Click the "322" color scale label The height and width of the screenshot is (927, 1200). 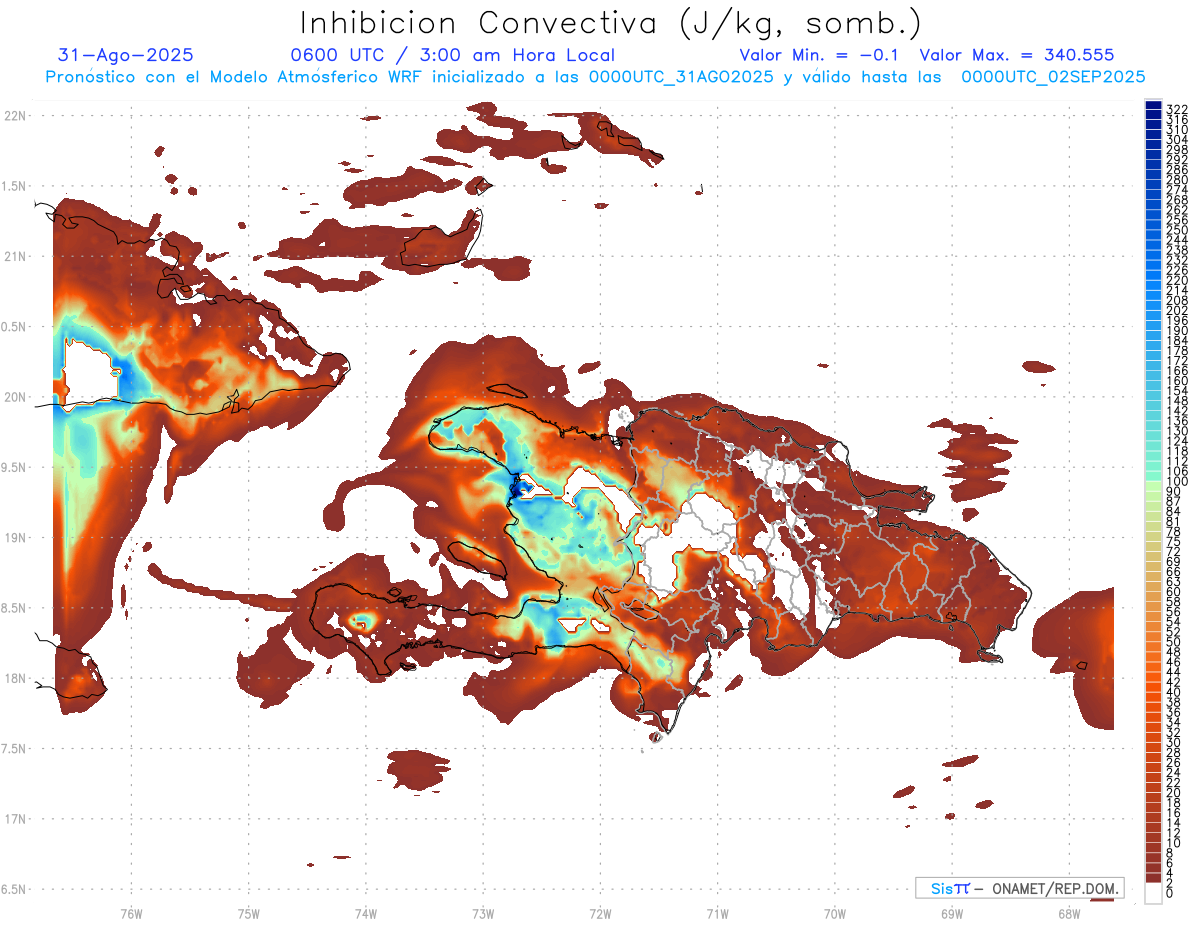(1177, 108)
